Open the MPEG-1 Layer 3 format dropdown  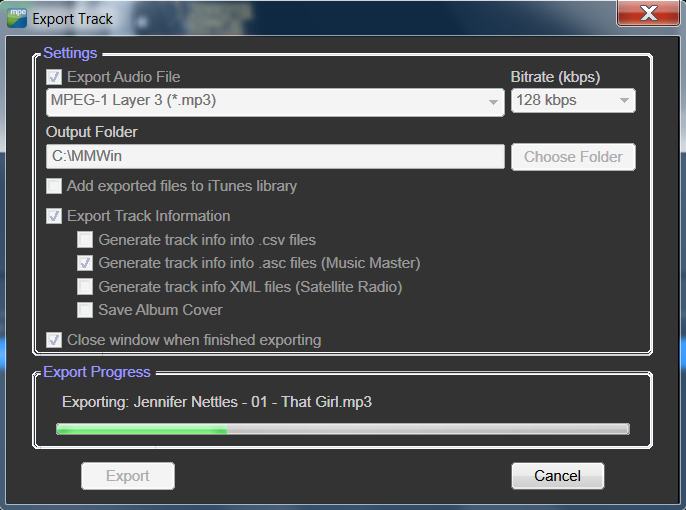click(x=275, y=101)
